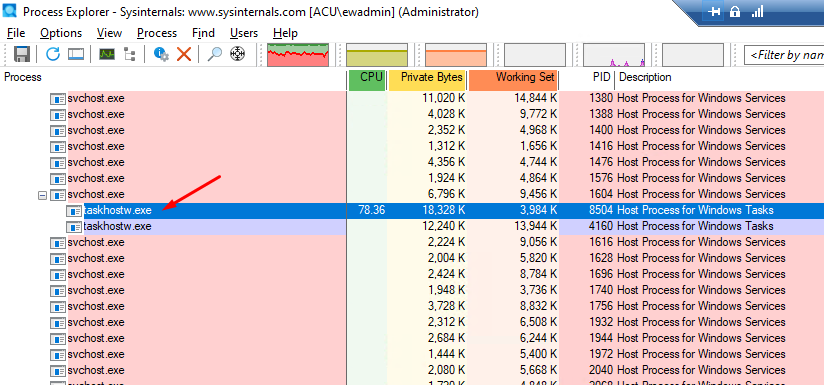This screenshot has width=824, height=385.
Task: Click Private Bytes value 18,328 K
Action: 444,211
